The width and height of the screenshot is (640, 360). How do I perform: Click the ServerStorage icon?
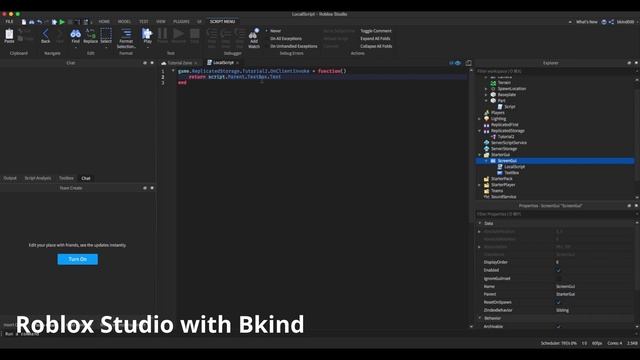coord(487,149)
